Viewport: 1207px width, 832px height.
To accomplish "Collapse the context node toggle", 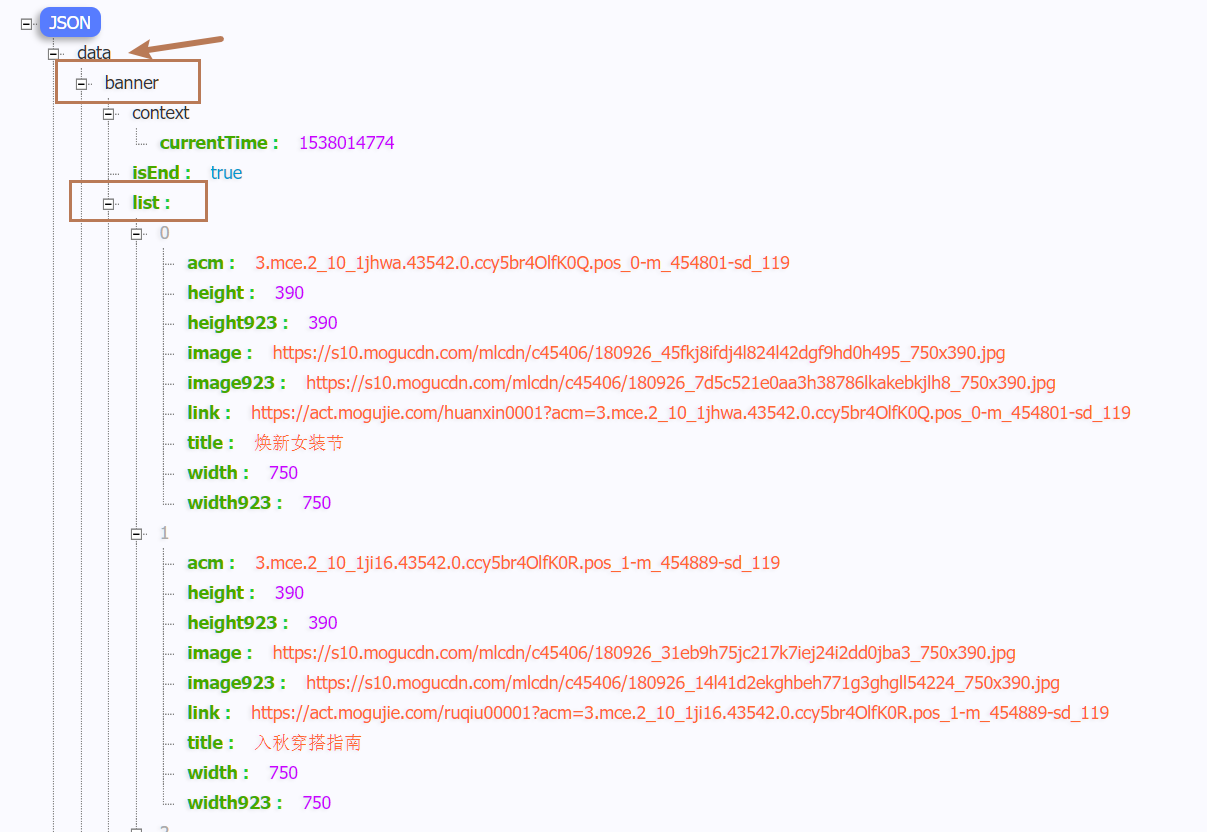I will [109, 114].
